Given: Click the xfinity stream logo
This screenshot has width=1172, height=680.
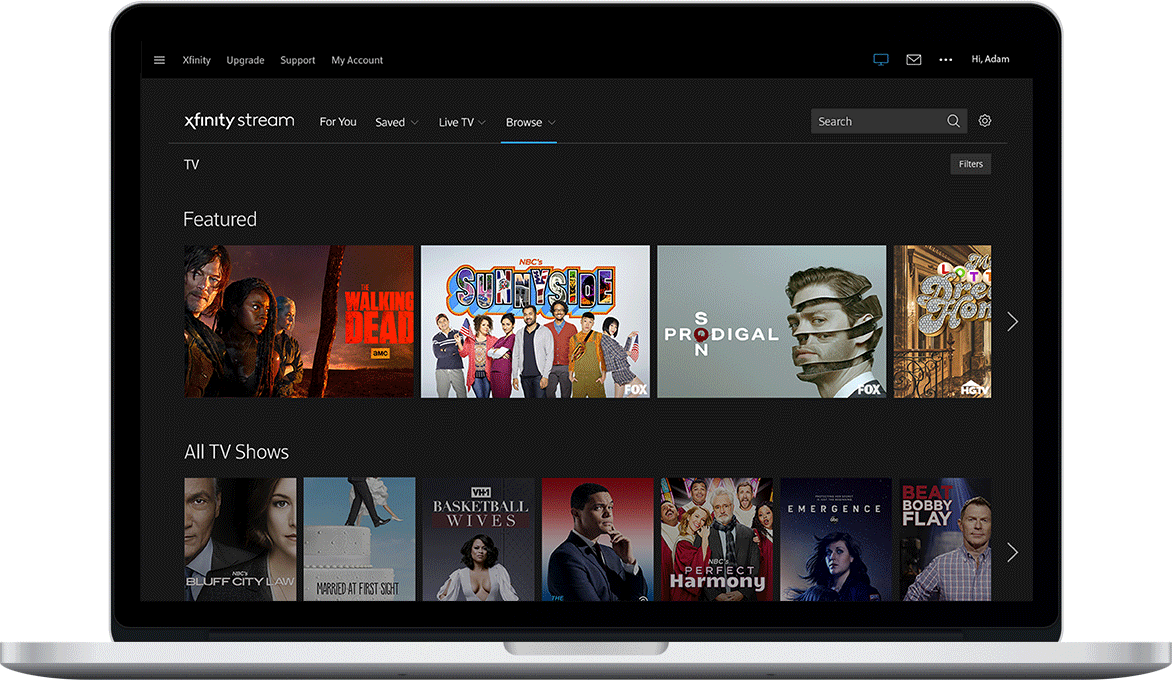Looking at the screenshot, I should (239, 120).
